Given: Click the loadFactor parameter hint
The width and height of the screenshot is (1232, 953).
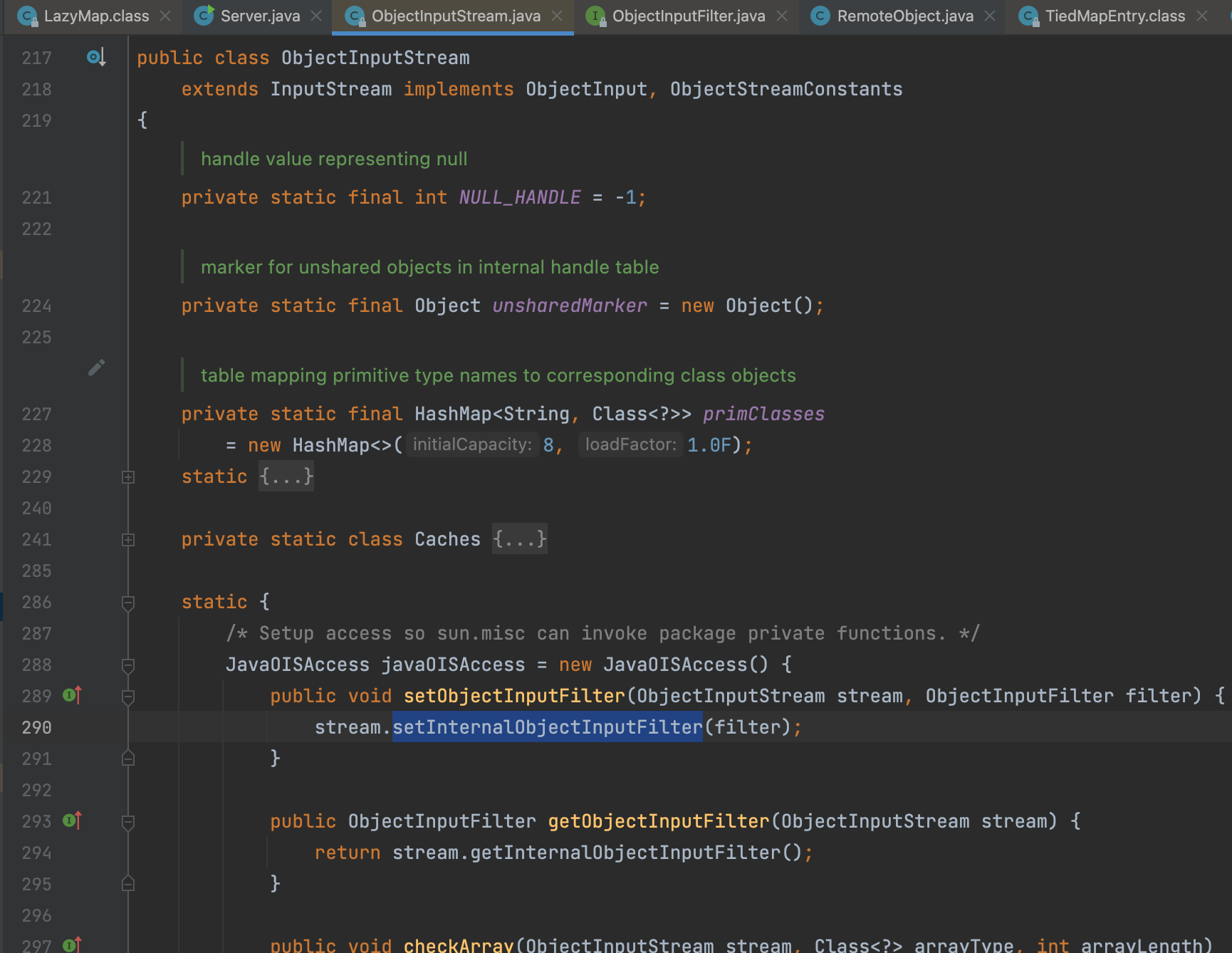Looking at the screenshot, I should pyautogui.click(x=630, y=444).
